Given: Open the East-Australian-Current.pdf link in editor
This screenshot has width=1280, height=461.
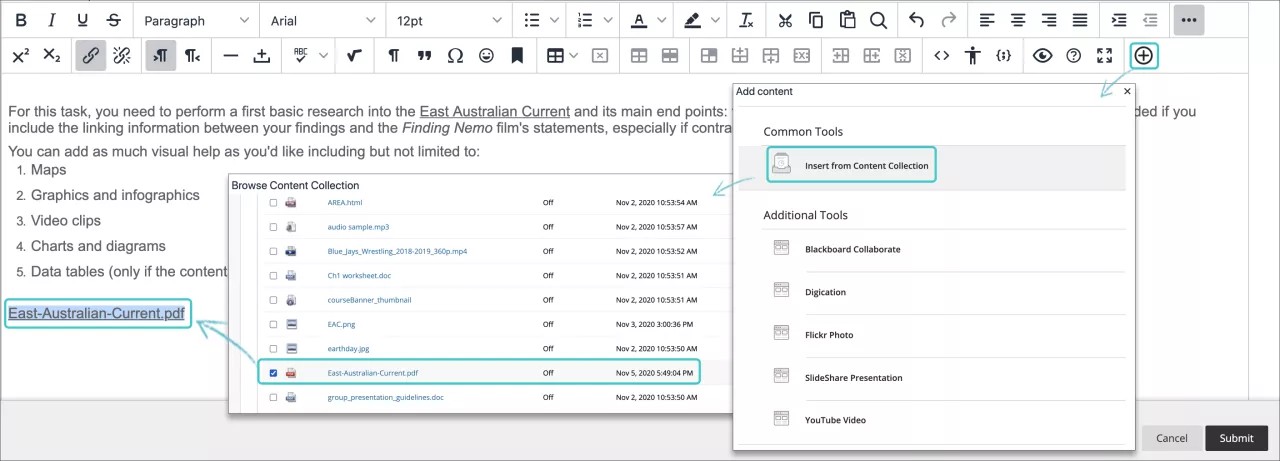Looking at the screenshot, I should [96, 313].
